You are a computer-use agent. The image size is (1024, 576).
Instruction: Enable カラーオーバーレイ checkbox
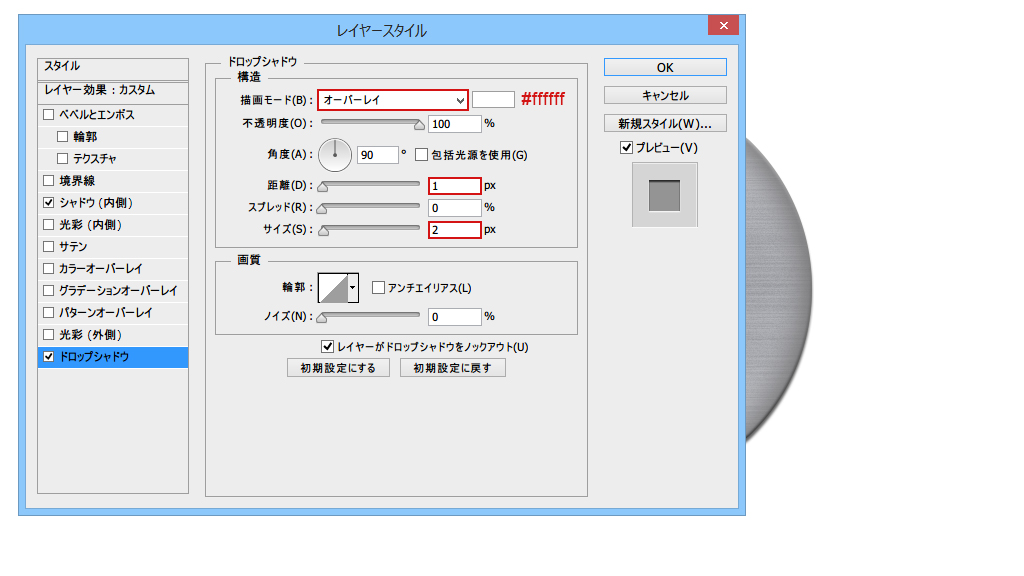pos(48,268)
